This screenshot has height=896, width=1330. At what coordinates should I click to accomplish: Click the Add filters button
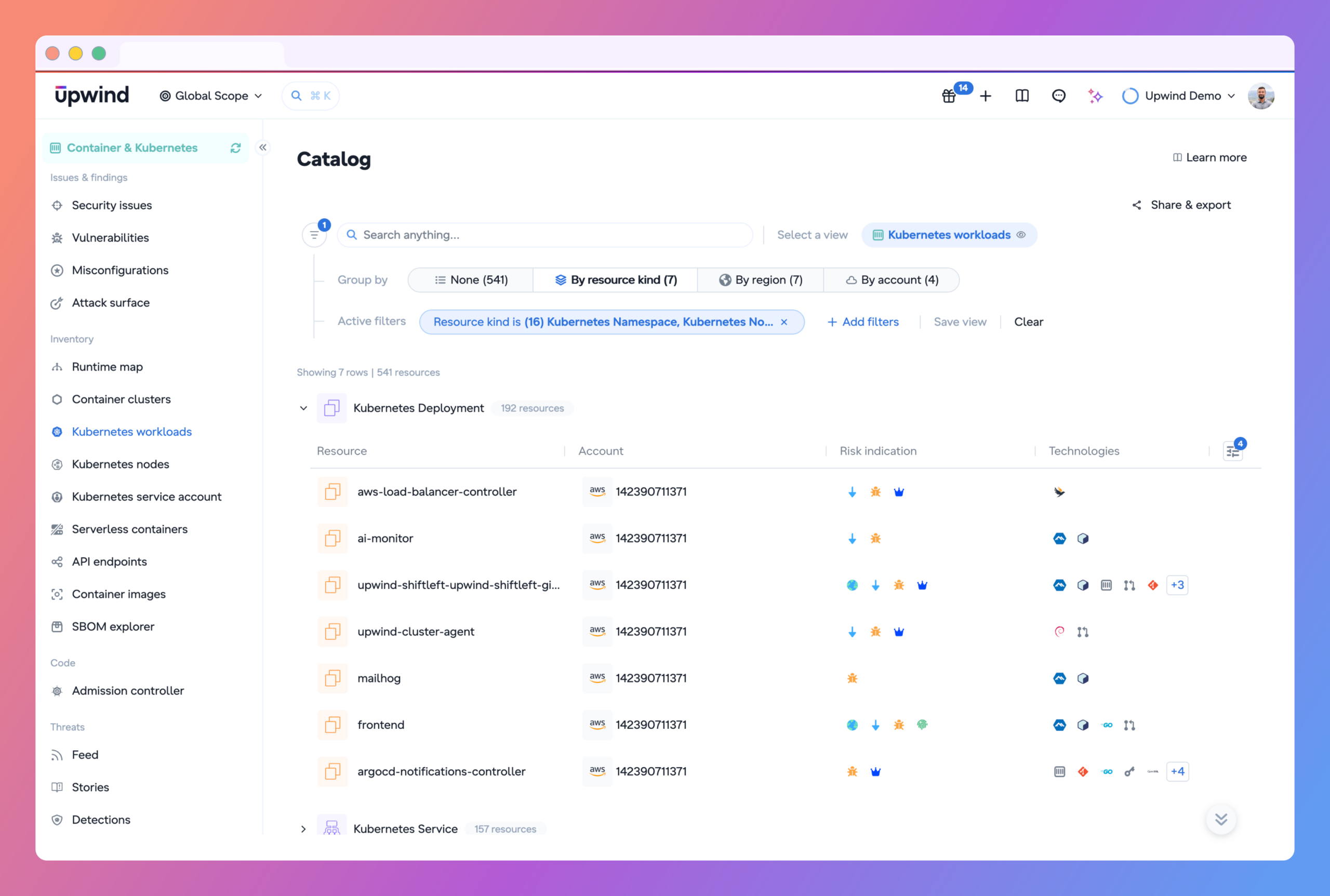(x=862, y=322)
